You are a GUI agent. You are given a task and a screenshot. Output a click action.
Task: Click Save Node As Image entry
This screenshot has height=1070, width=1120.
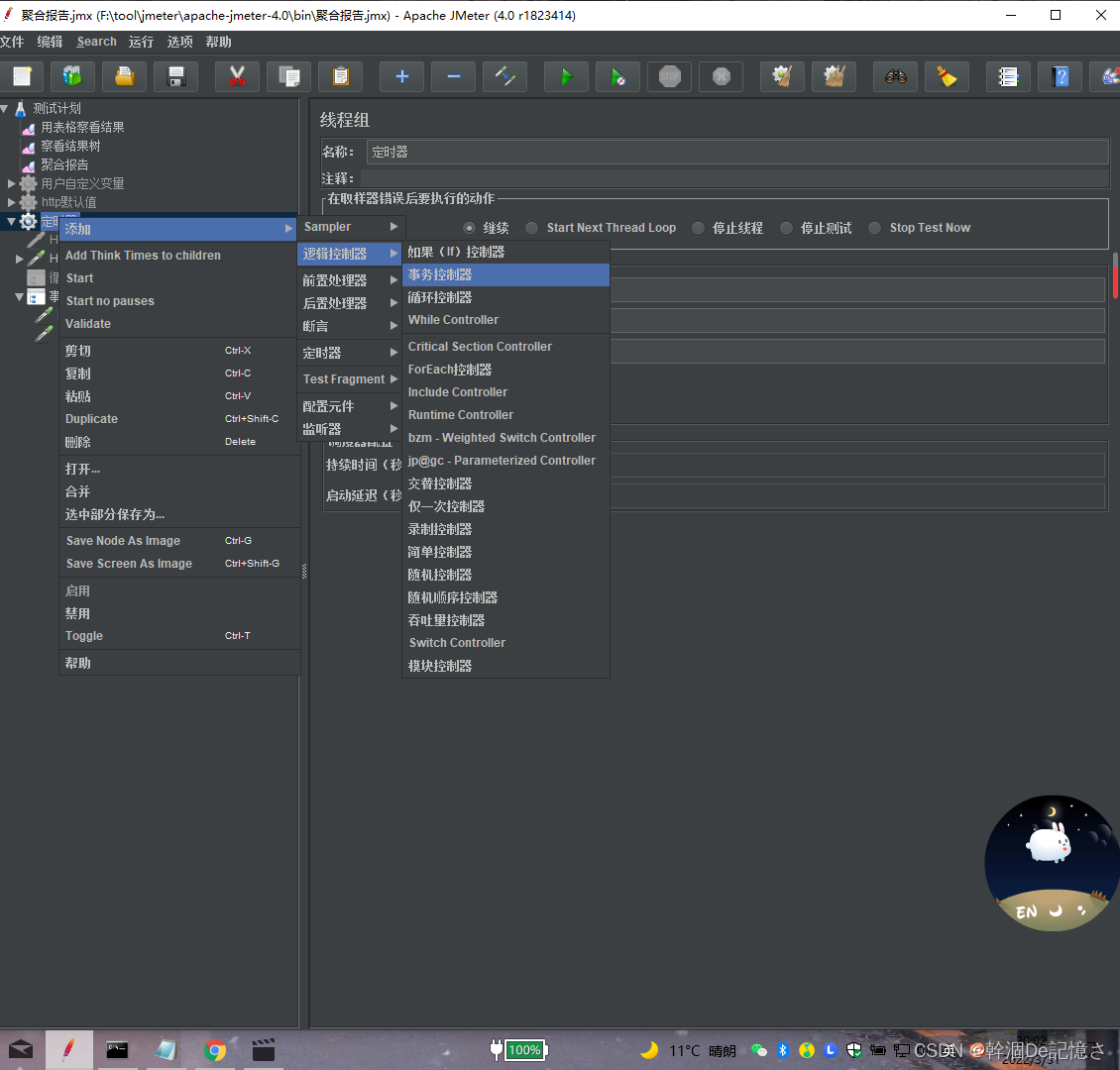[179, 541]
